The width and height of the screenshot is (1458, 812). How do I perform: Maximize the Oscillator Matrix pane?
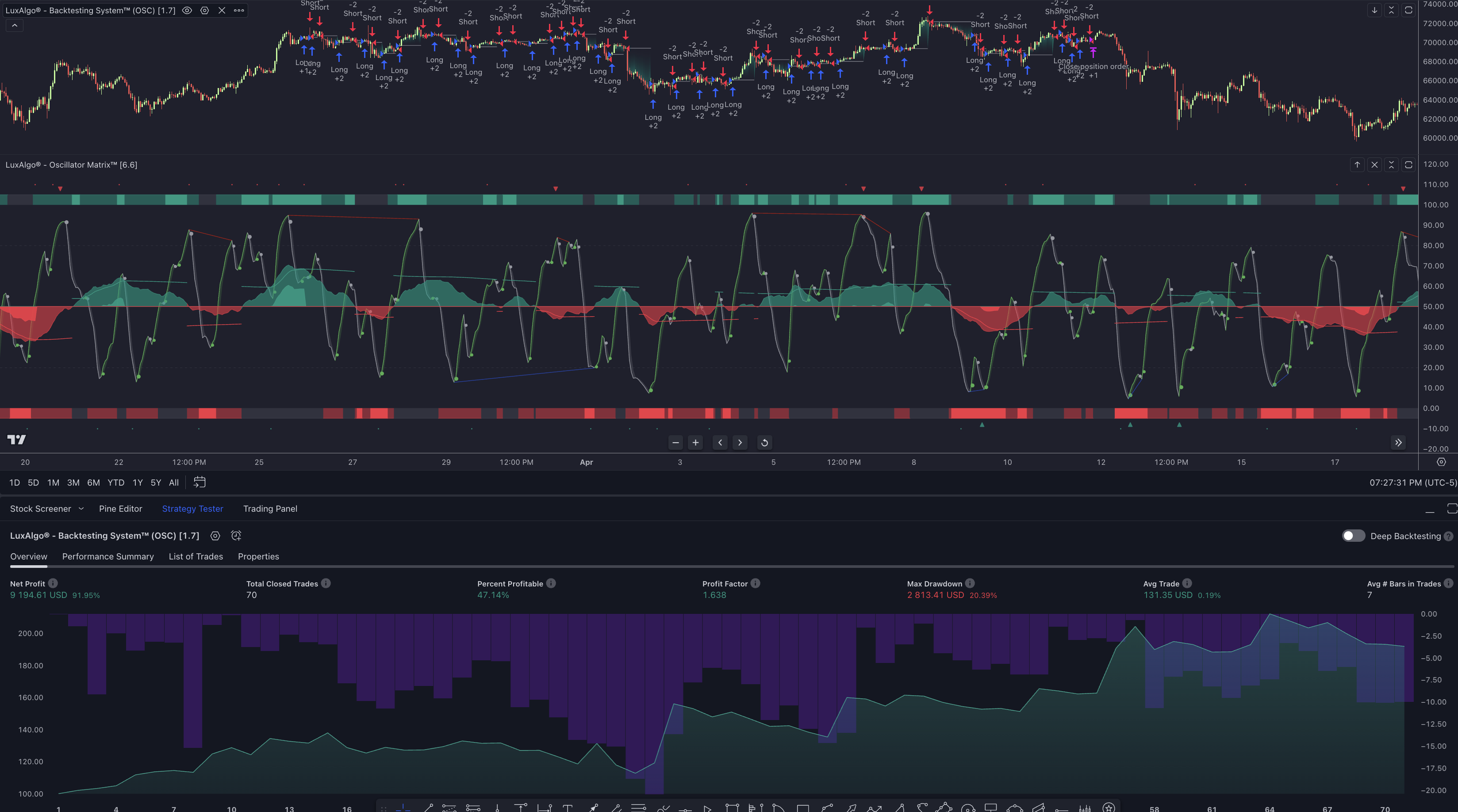tap(1409, 165)
